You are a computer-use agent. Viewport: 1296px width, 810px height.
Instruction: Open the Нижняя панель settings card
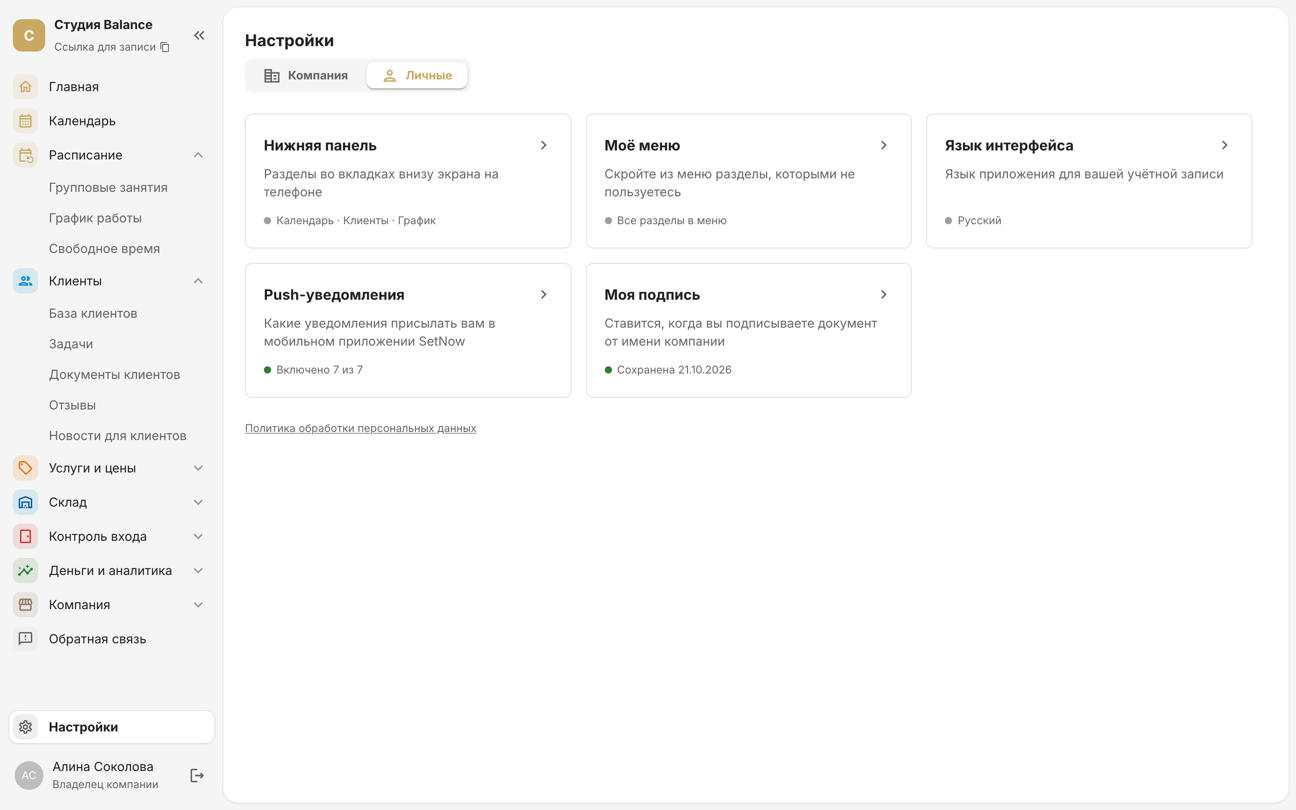408,181
